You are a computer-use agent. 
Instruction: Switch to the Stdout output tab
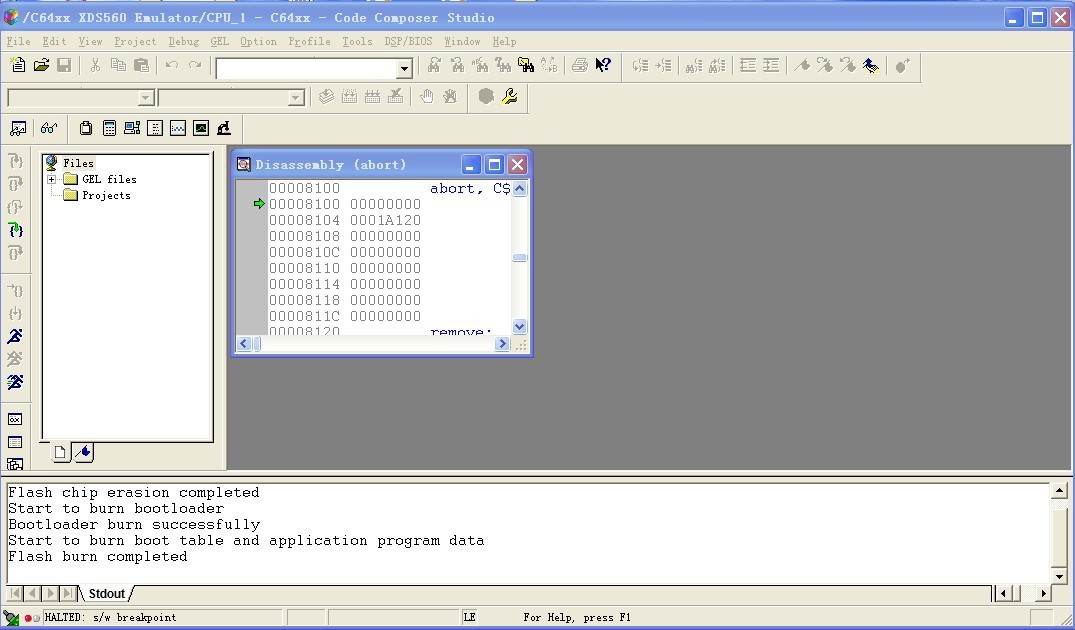click(x=107, y=594)
